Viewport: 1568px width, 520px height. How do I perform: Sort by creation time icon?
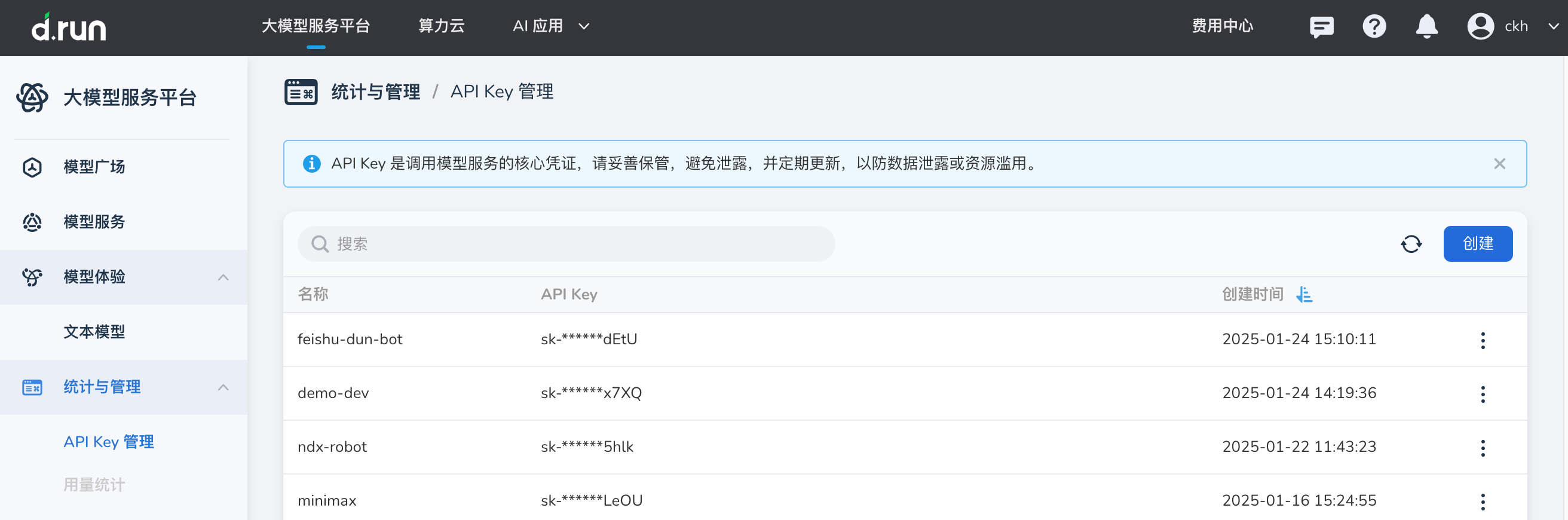click(x=1304, y=295)
